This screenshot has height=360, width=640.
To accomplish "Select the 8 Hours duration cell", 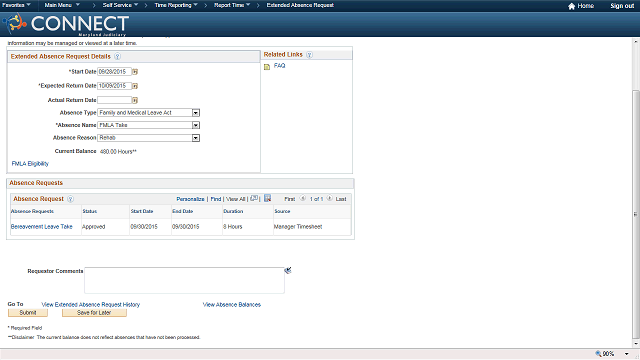I will [x=233, y=227].
